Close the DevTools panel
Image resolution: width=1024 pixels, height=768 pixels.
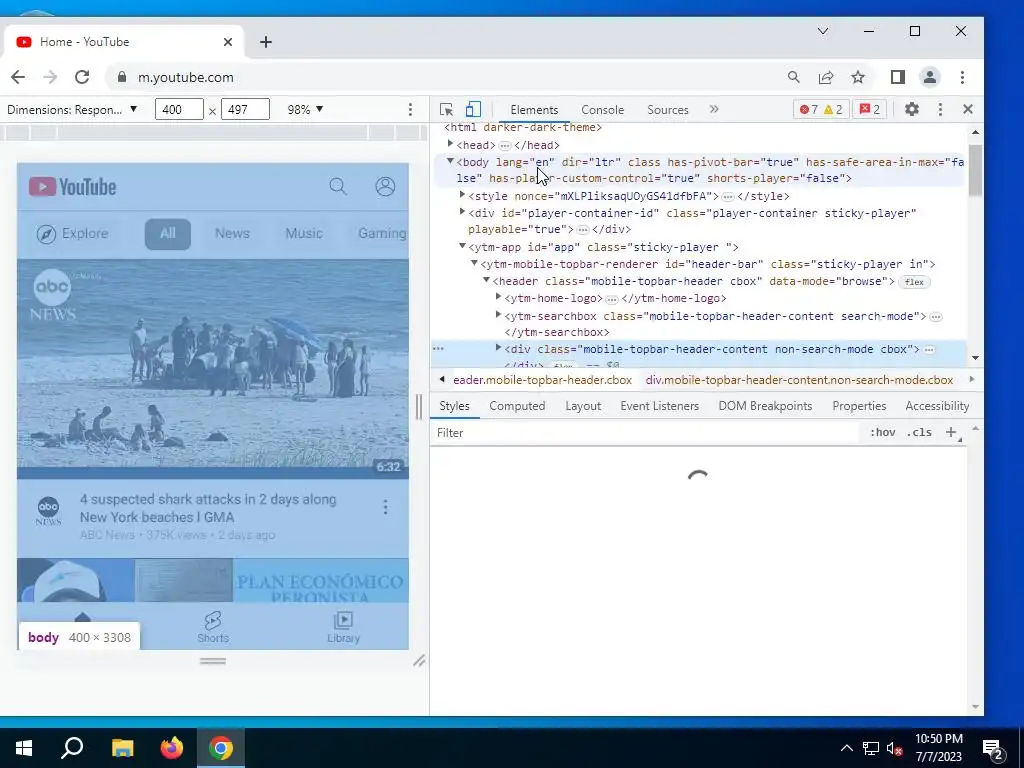(968, 110)
